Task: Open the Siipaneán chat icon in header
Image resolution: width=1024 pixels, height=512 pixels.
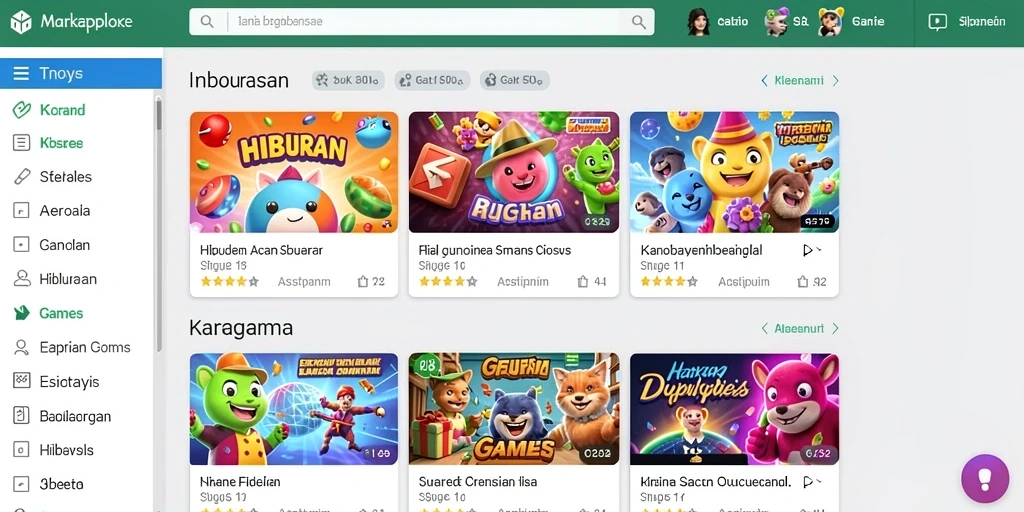Action: pos(937,22)
